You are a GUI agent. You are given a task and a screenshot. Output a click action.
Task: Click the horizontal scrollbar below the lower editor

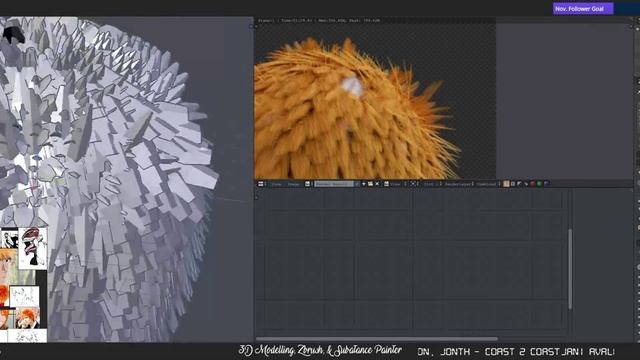376,339
